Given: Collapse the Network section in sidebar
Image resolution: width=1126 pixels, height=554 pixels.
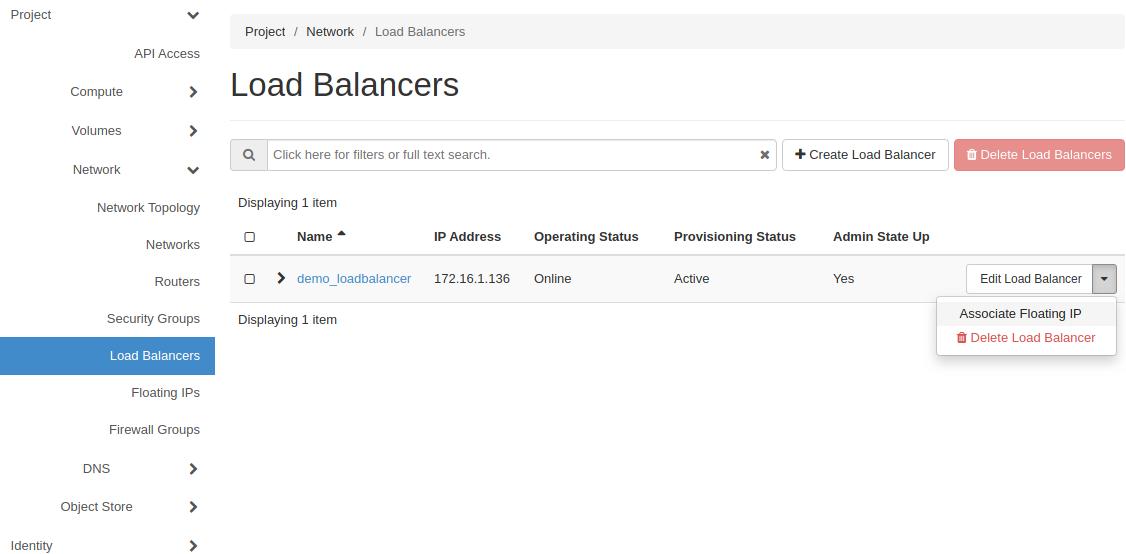Looking at the screenshot, I should point(193,170).
